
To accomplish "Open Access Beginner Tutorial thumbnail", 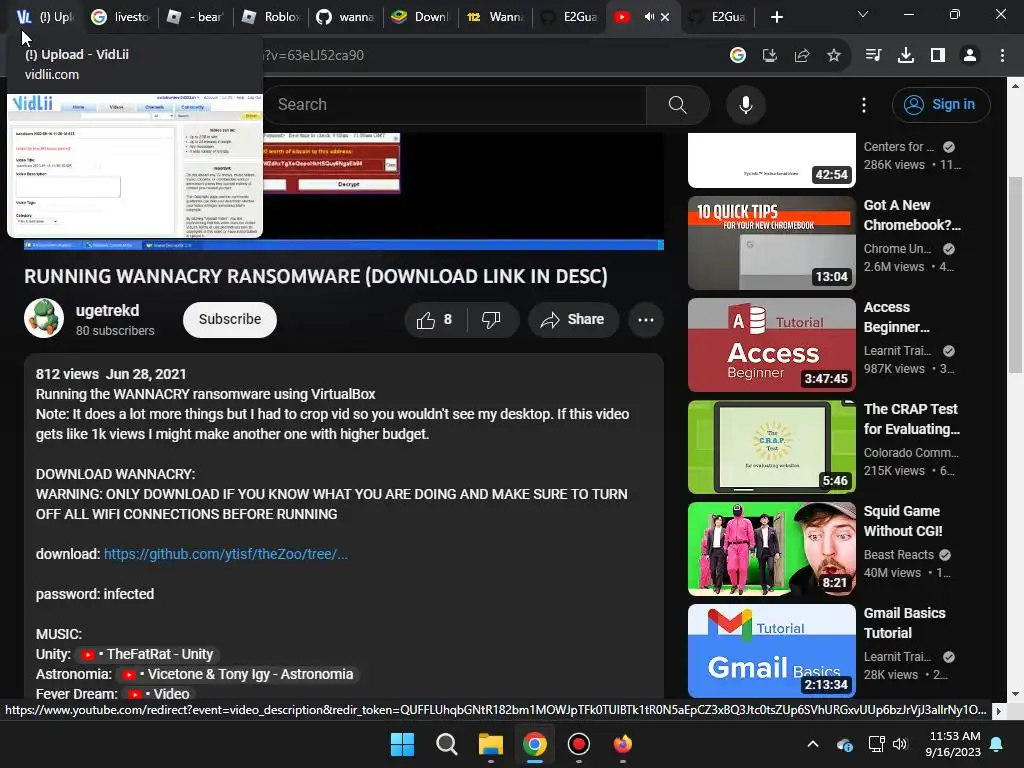I will tap(771, 345).
